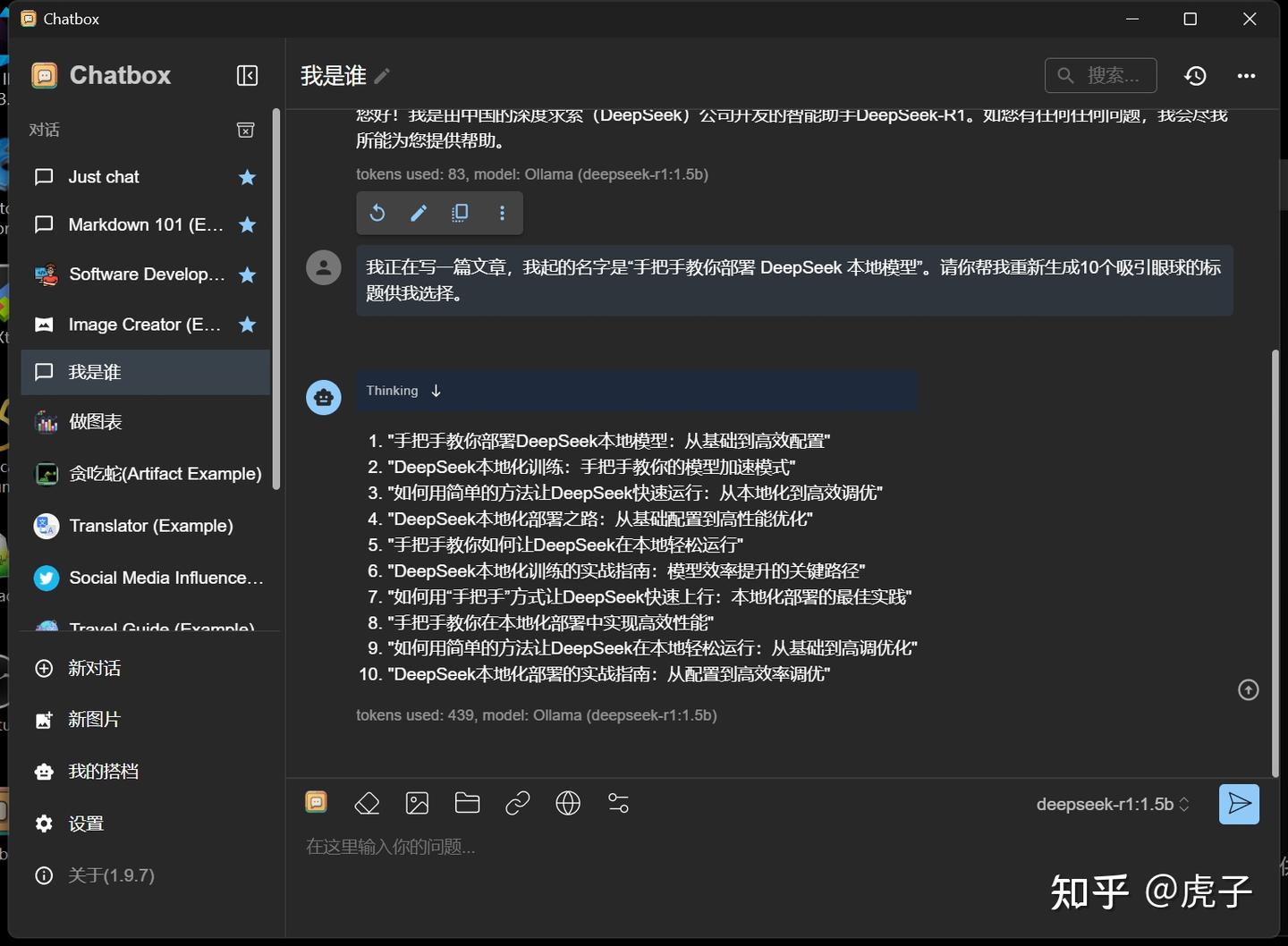This screenshot has width=1288, height=946.
Task: Unstar the Image Creator conversation
Action: pos(247,325)
